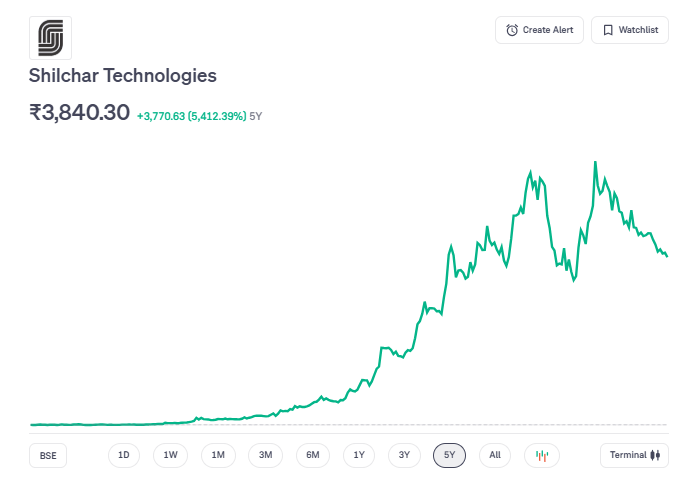
Task: Click the Shilchar Technologies company name
Action: 123,76
